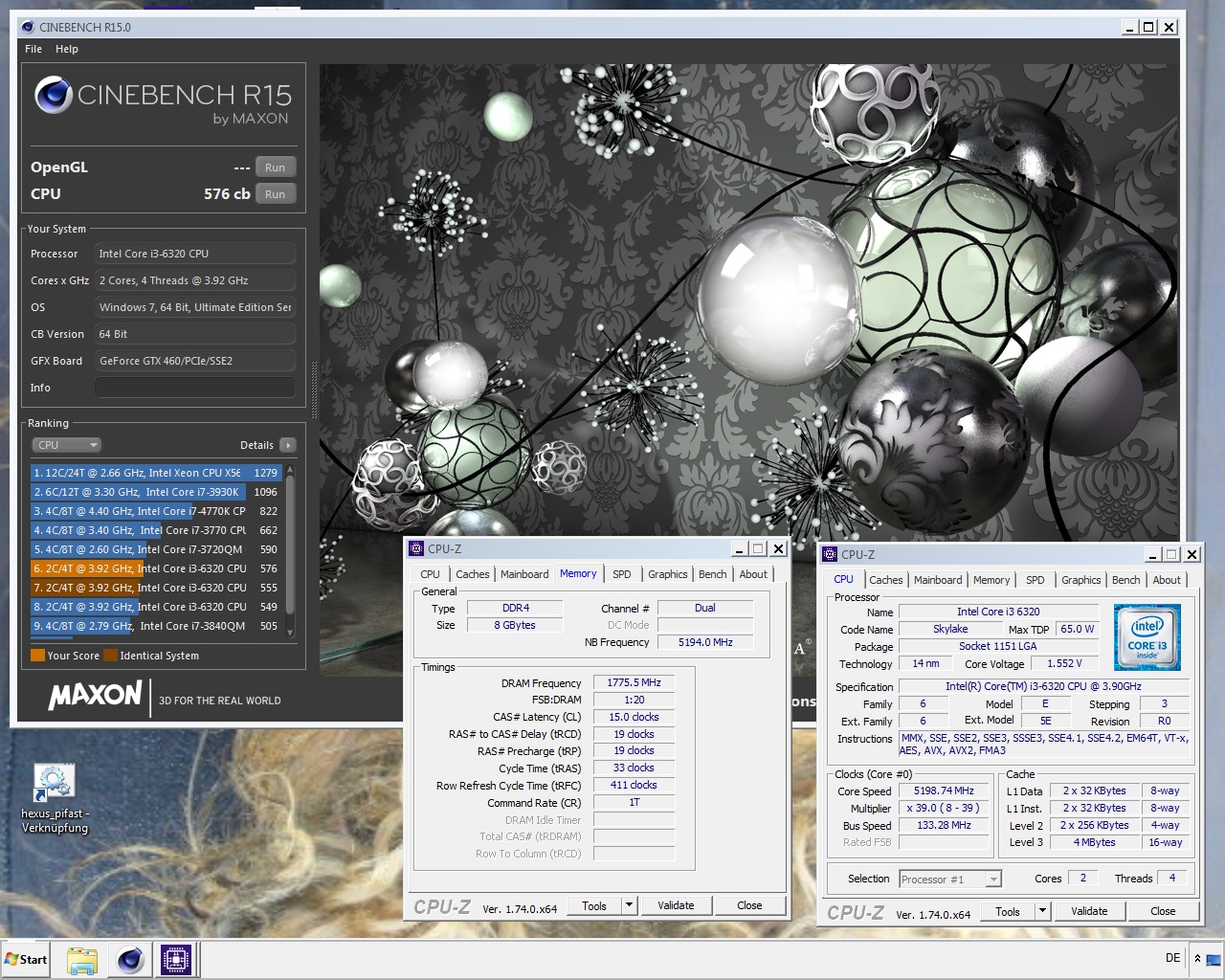This screenshot has height=980, width=1225.
Task: Click the GFX Board field GeForce GTX 460
Action: click(195, 361)
